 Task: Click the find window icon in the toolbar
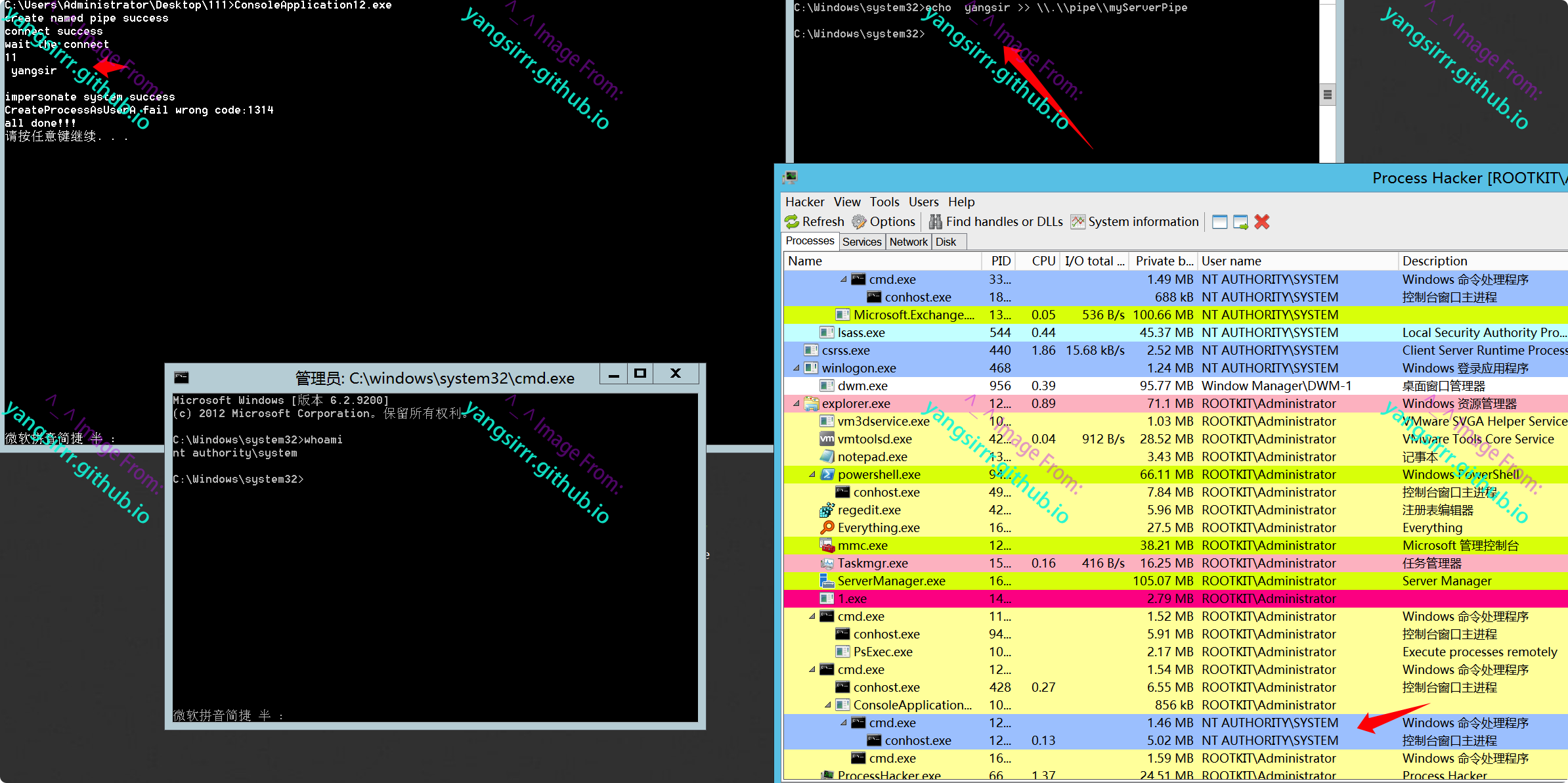click(1219, 222)
